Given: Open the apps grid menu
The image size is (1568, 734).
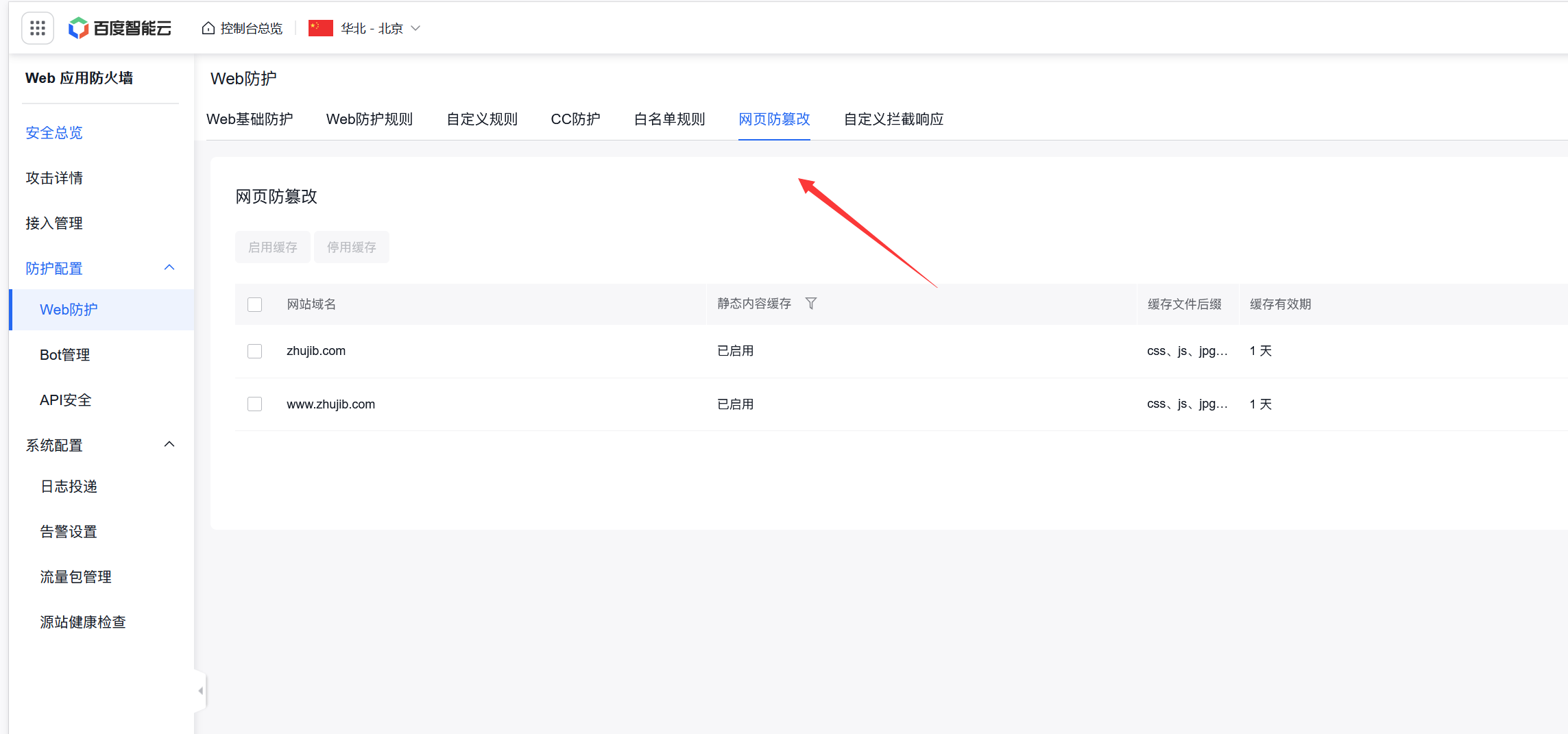Looking at the screenshot, I should pyautogui.click(x=38, y=27).
